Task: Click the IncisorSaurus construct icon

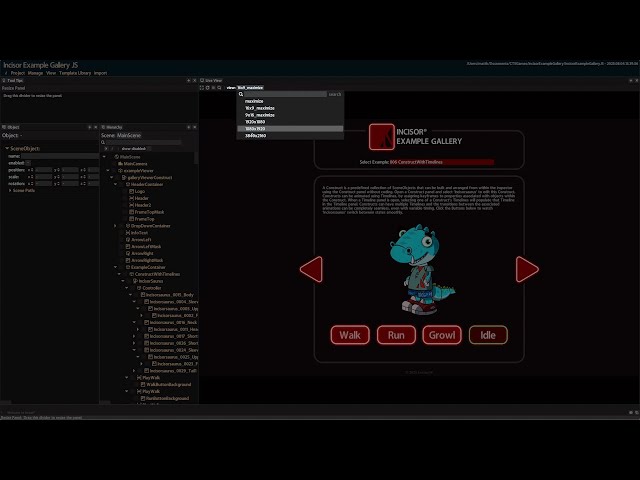Action: point(135,281)
